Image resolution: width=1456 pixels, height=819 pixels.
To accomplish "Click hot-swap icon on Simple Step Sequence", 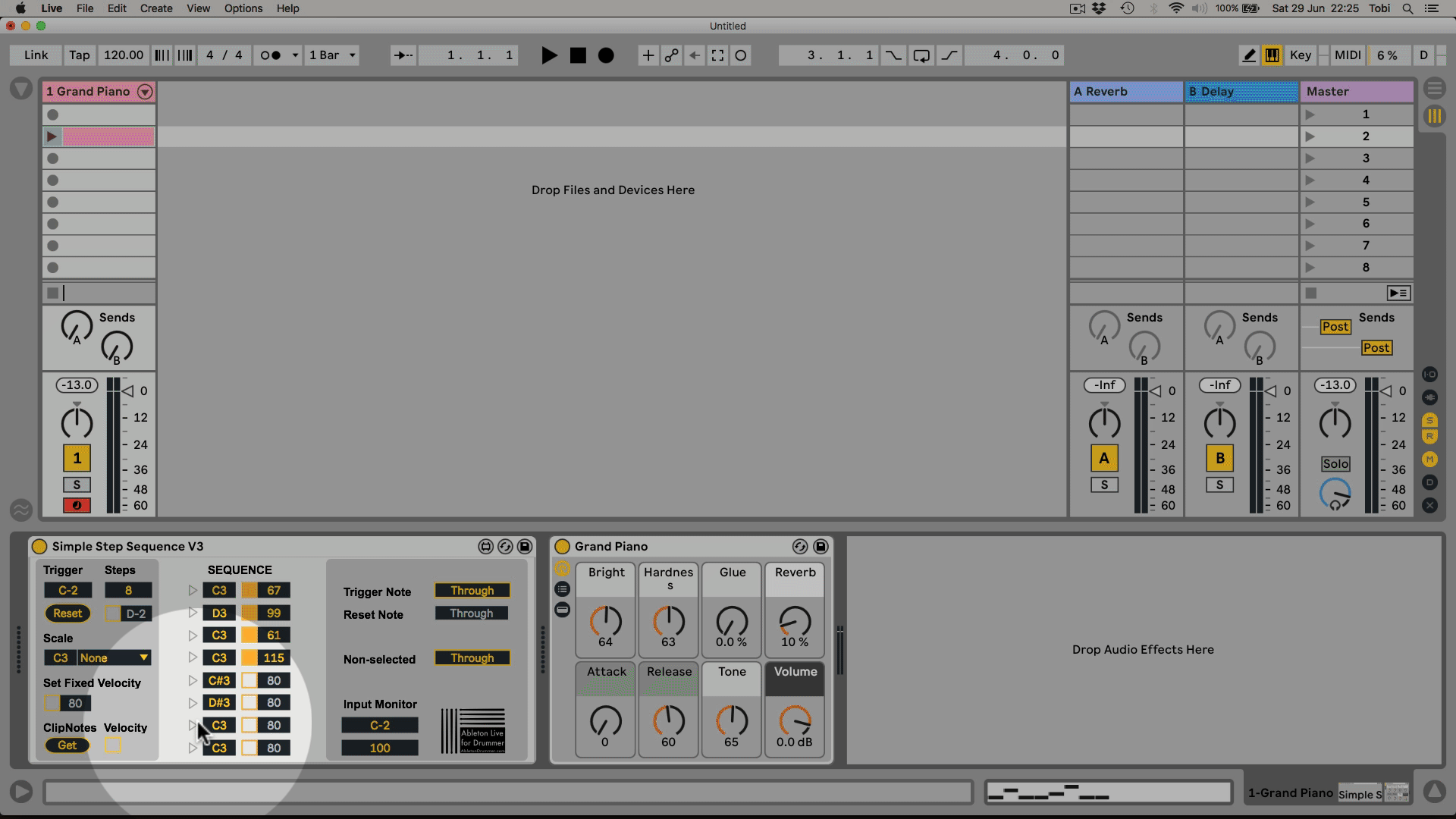I will pos(505,547).
